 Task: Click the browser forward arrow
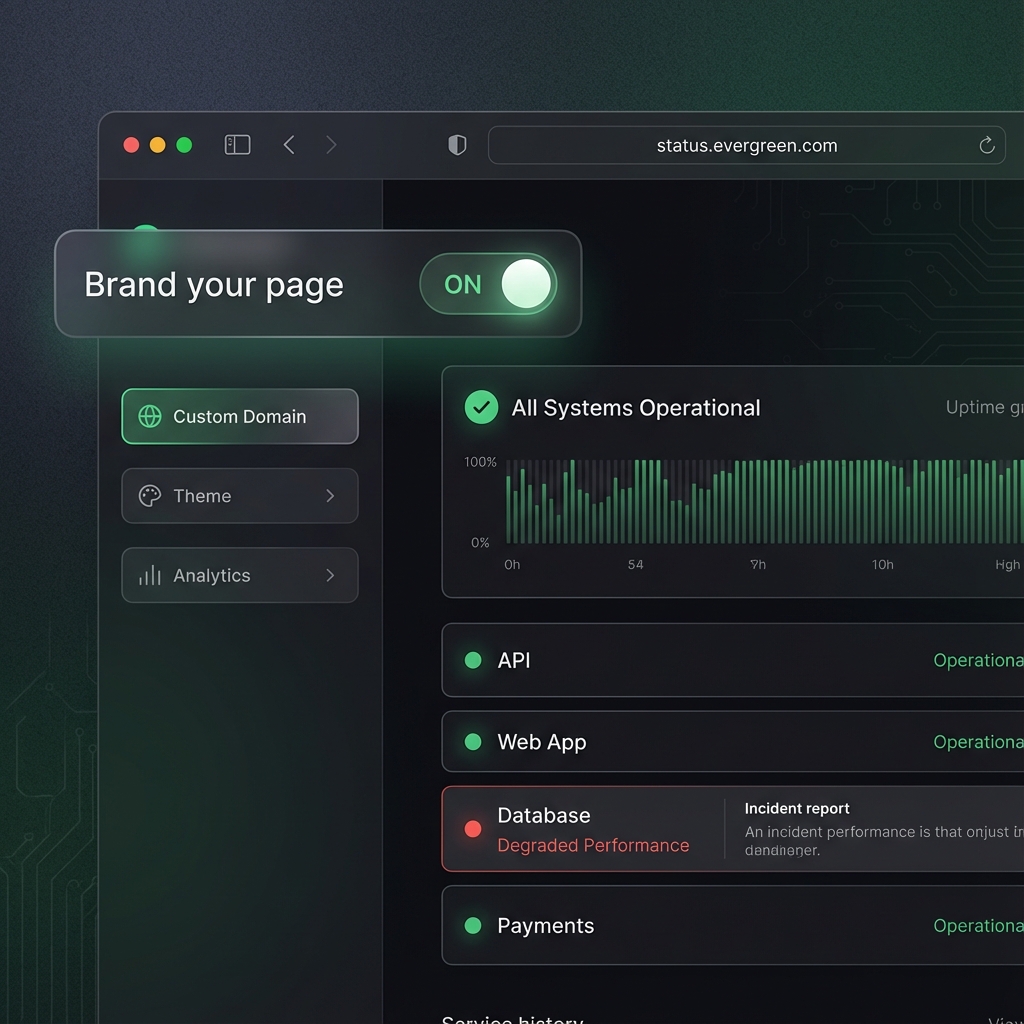click(331, 145)
